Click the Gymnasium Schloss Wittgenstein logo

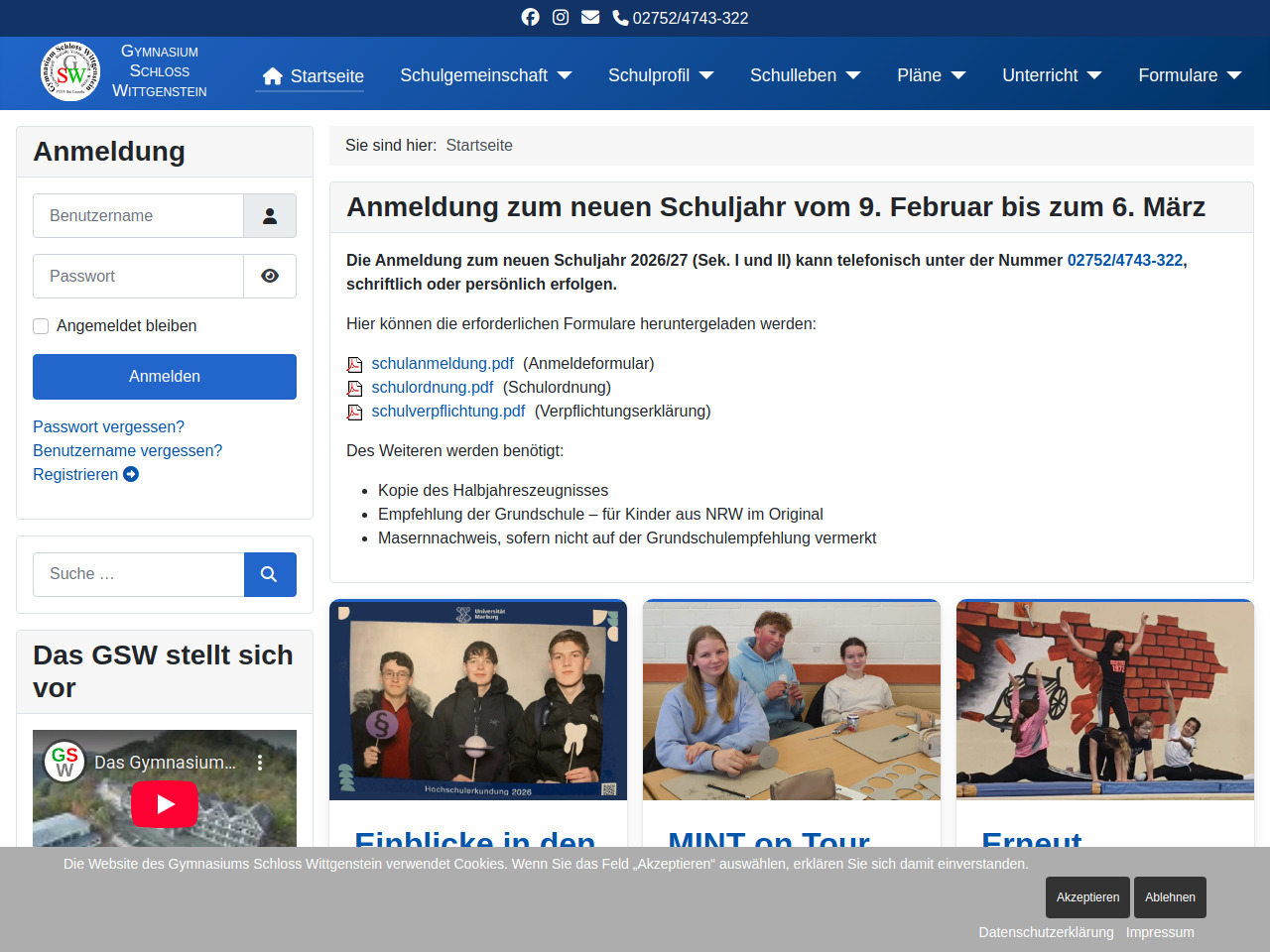pyautogui.click(x=70, y=71)
